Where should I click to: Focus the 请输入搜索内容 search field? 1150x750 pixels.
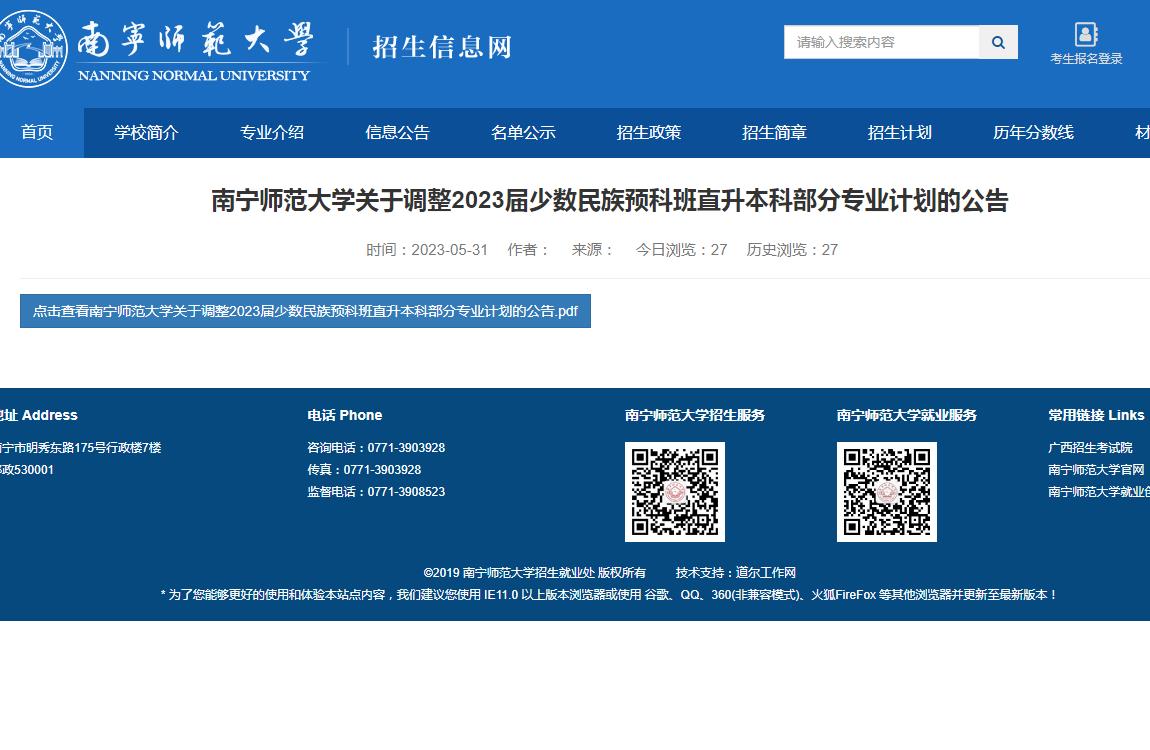[882, 43]
